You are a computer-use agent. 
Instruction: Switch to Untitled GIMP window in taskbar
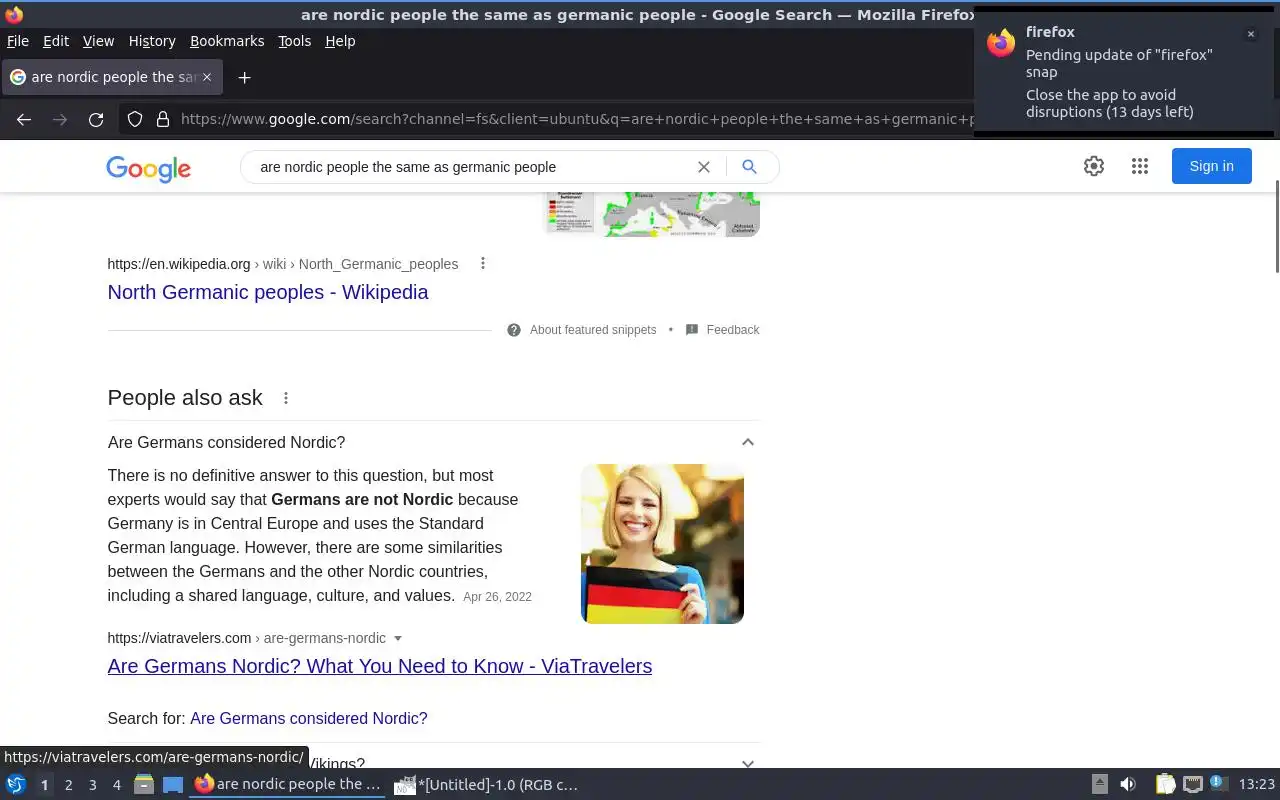click(x=487, y=785)
